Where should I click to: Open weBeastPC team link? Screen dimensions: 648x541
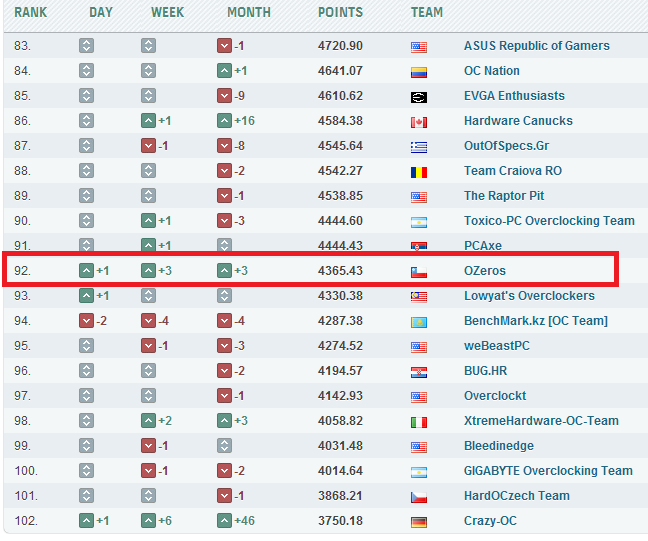click(497, 346)
